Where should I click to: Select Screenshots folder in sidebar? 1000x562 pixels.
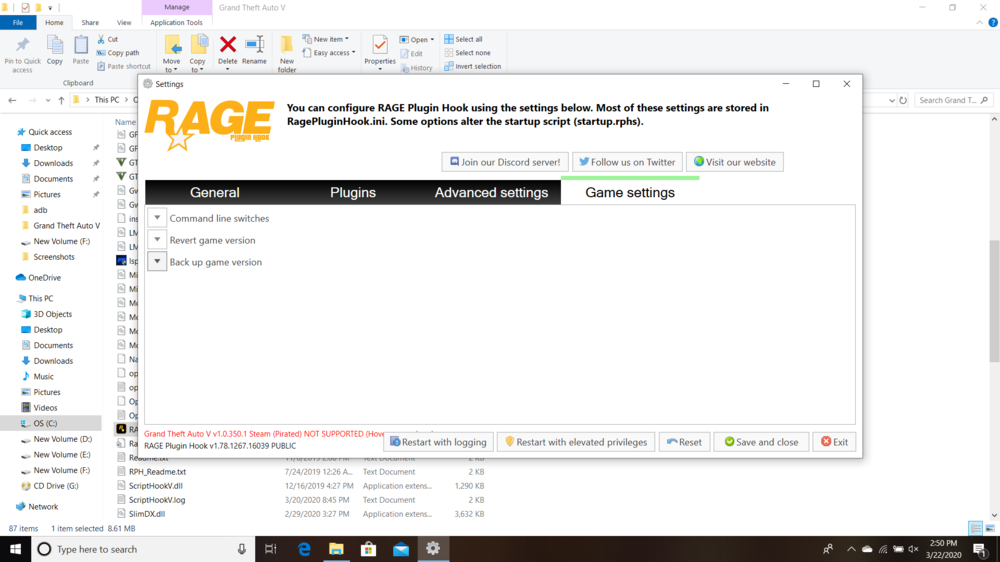point(54,257)
